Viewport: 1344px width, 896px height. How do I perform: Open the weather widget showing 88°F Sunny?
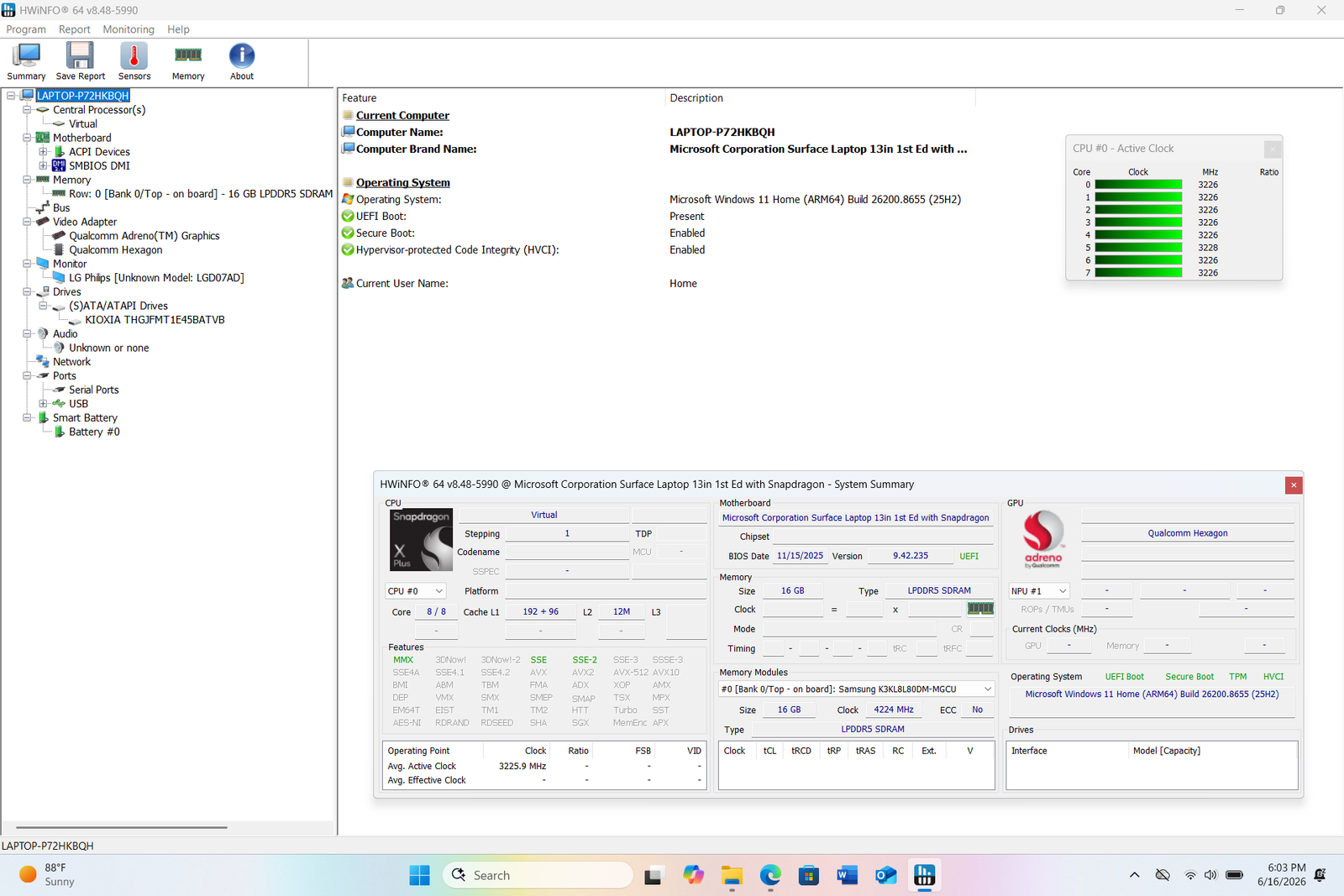48,875
